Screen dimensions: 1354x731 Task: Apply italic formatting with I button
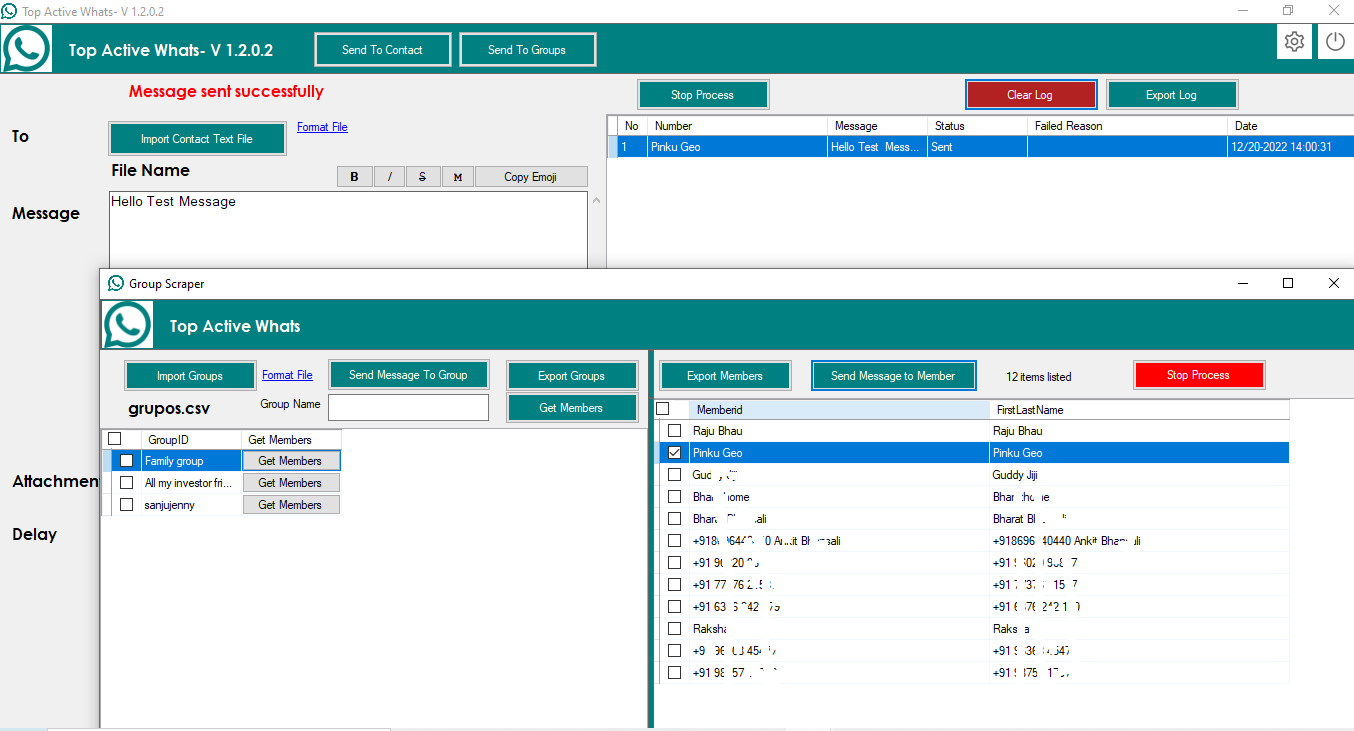click(x=389, y=177)
